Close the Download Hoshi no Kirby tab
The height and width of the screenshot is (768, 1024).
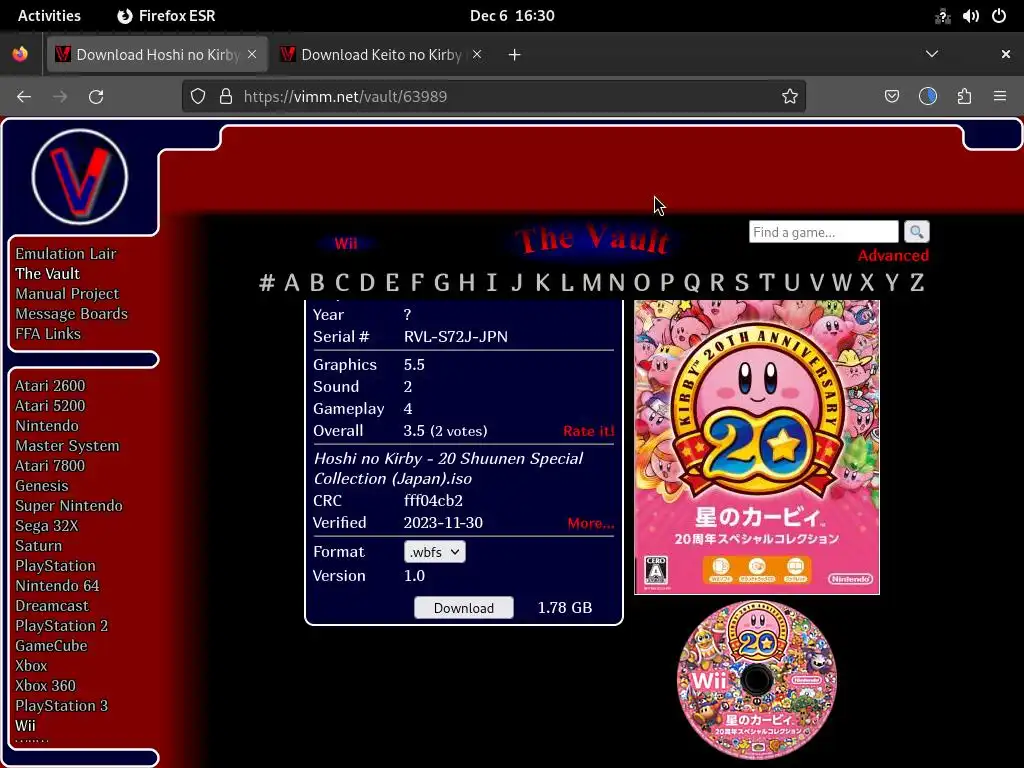(x=252, y=54)
